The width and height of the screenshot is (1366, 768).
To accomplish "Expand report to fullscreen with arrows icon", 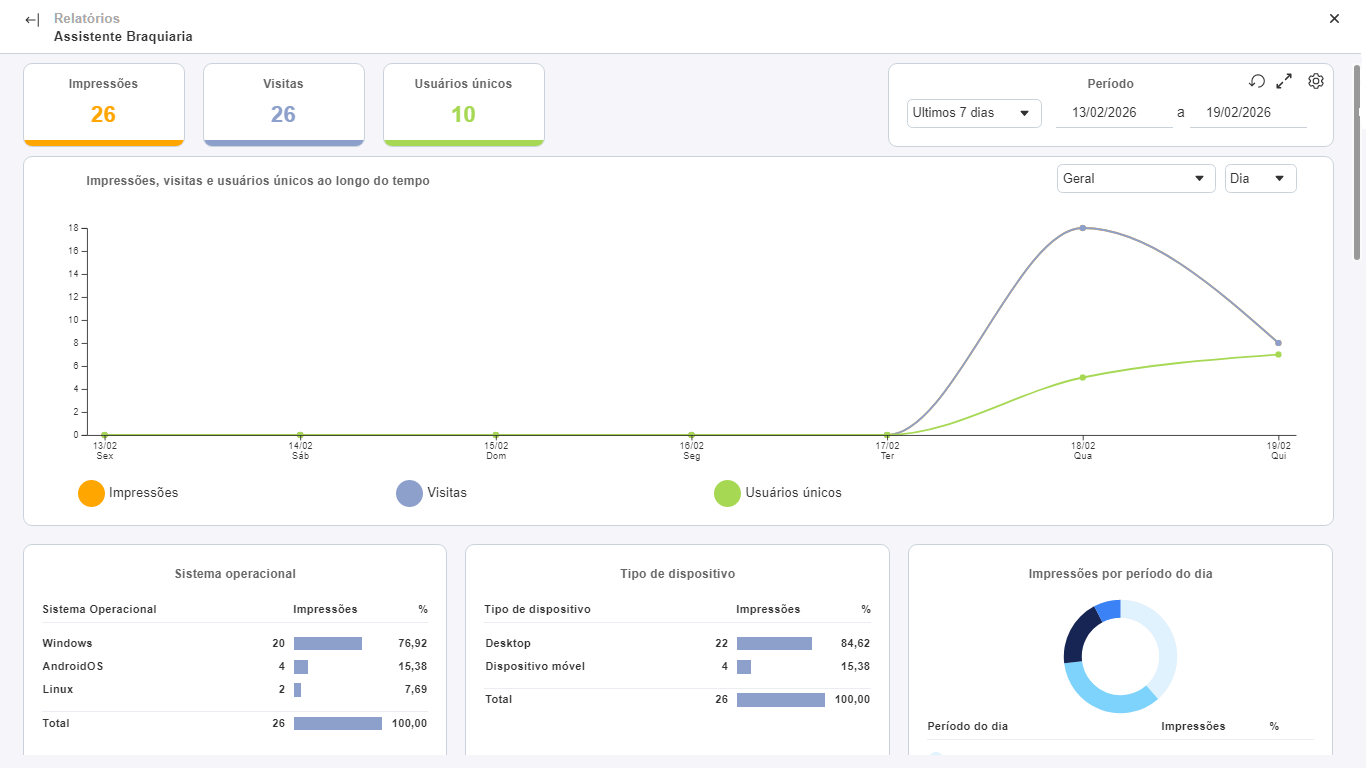I will click(x=1285, y=81).
